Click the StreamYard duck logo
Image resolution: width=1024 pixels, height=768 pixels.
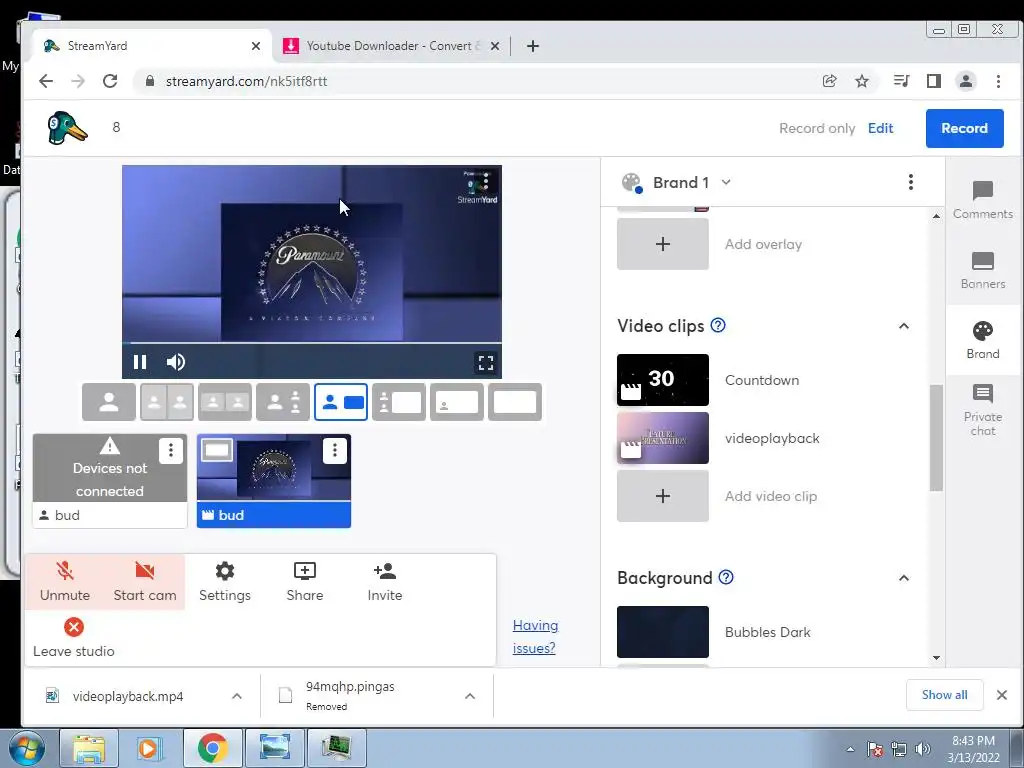pyautogui.click(x=67, y=128)
